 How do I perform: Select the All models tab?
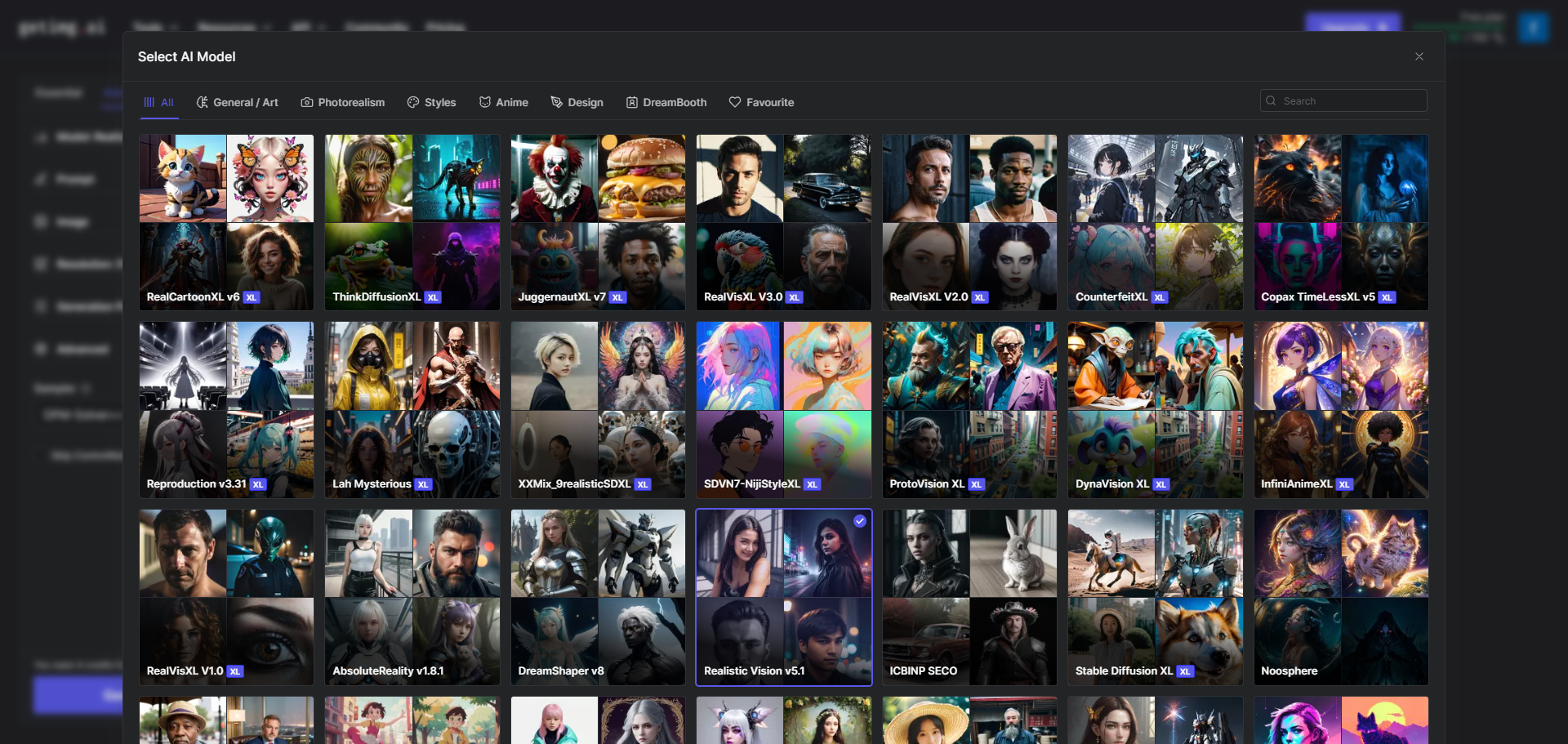159,102
